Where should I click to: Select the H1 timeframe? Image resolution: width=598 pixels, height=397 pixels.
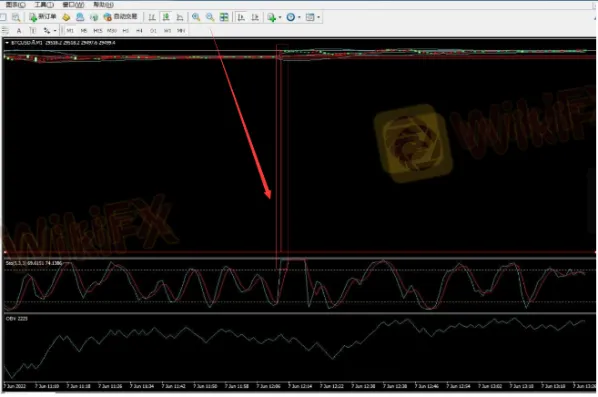pyautogui.click(x=125, y=31)
